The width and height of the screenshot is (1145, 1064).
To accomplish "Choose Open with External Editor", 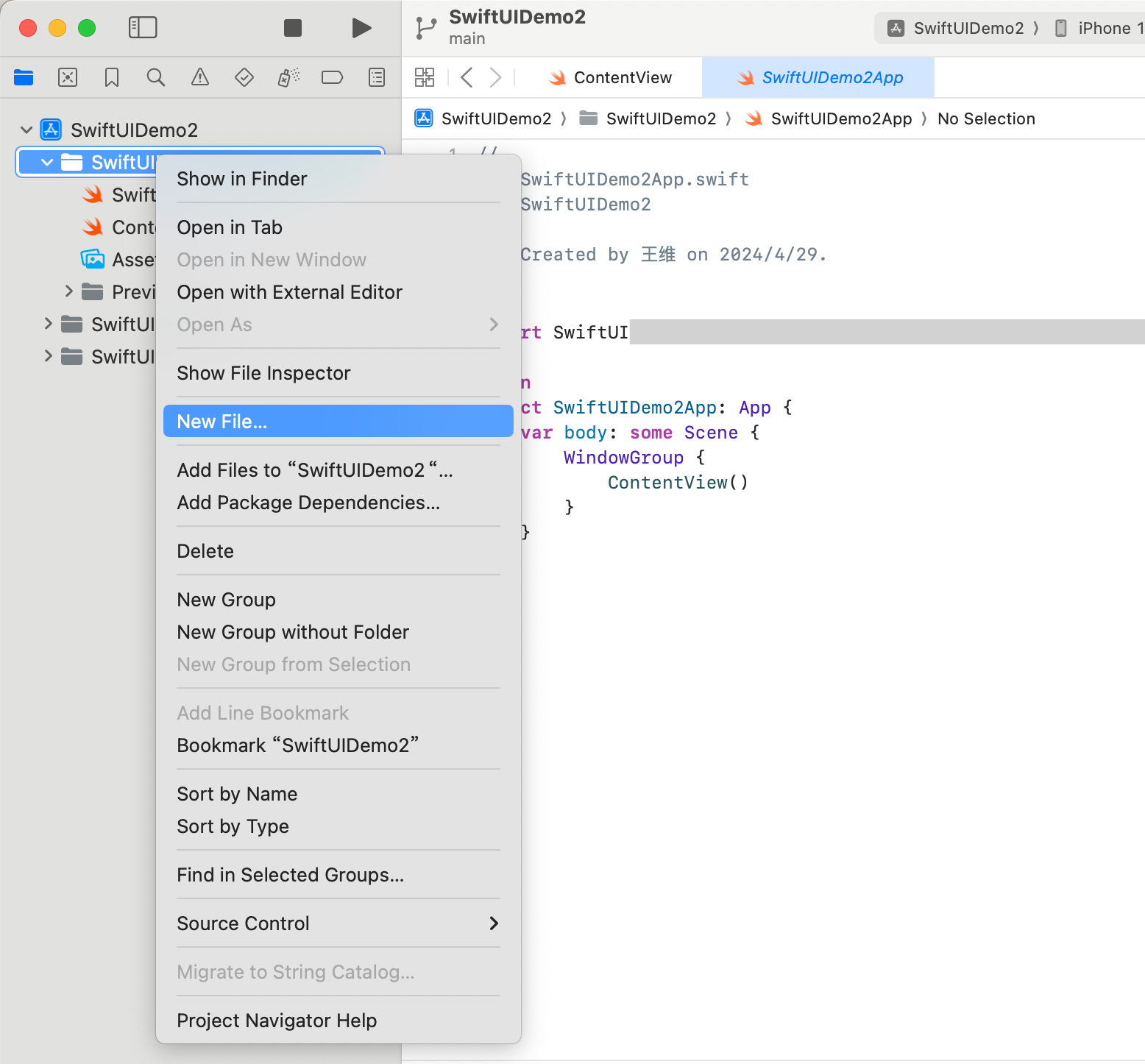I will (x=338, y=292).
